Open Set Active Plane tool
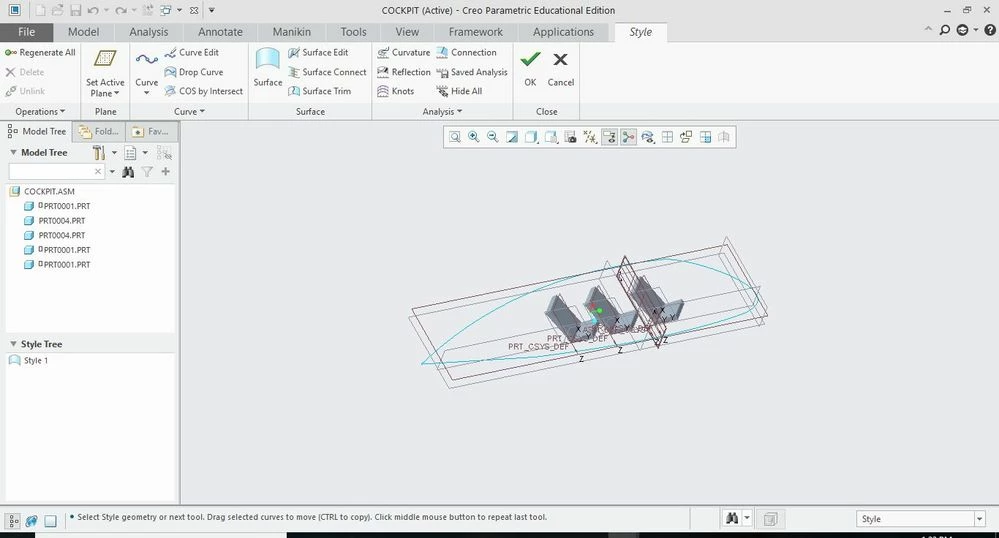Viewport: 999px width, 538px height. pyautogui.click(x=105, y=73)
